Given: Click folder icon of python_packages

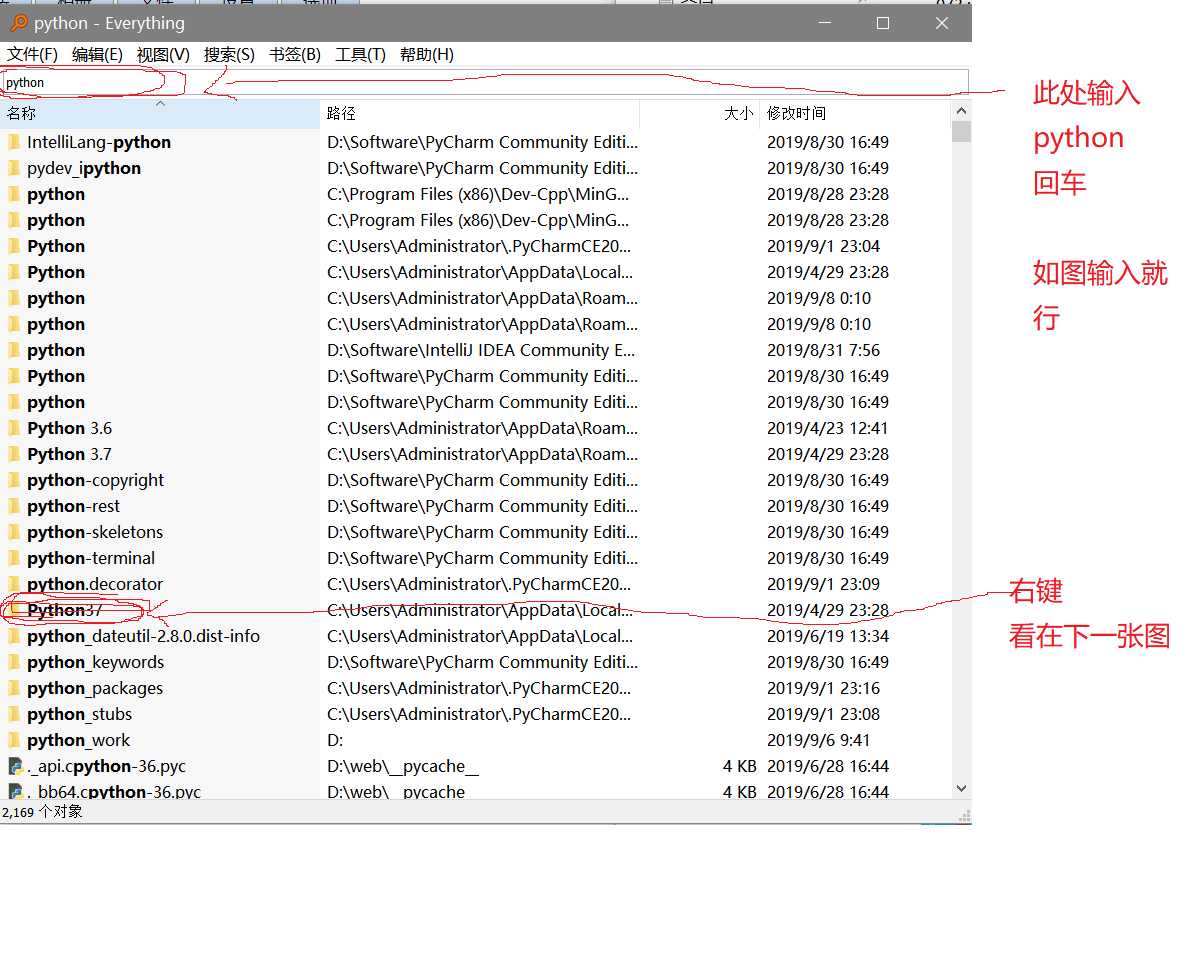Looking at the screenshot, I should (14, 688).
